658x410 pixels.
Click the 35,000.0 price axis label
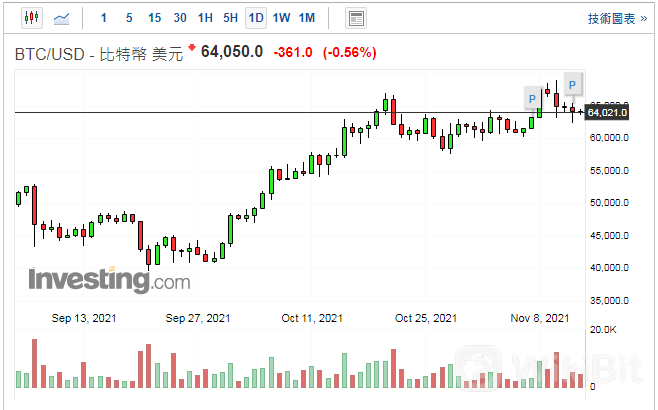pos(609,300)
